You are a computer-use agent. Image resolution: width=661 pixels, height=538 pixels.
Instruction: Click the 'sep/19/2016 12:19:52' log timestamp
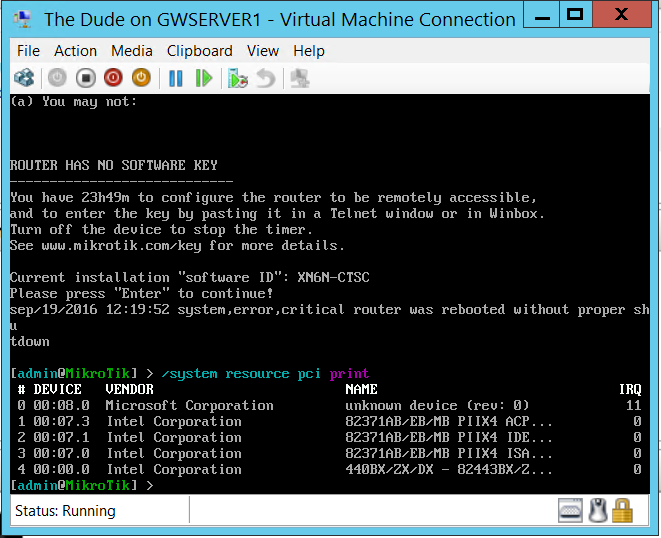(90, 309)
